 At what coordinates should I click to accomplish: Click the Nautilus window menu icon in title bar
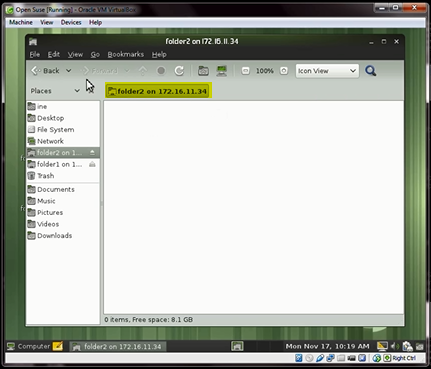tap(33, 42)
